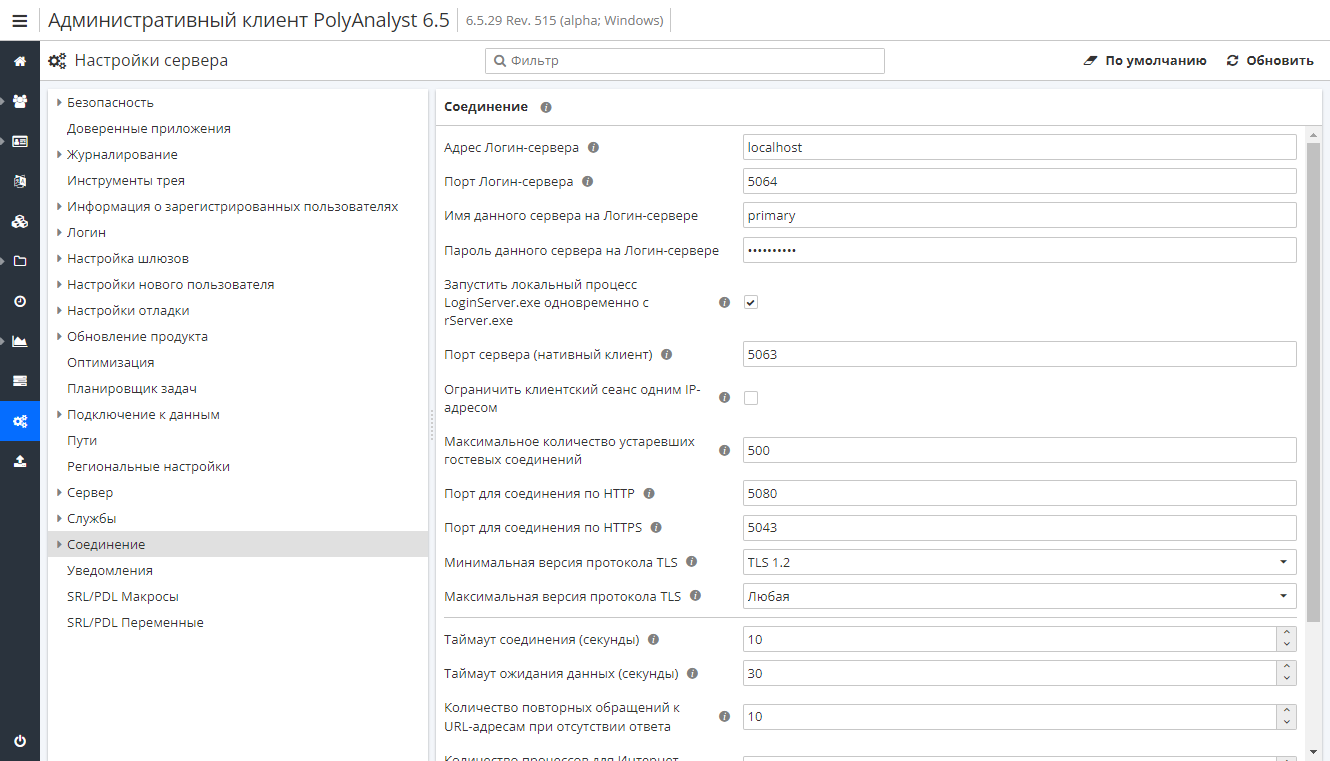This screenshot has height=761, width=1330.
Task: Expand Информация о зарегистрированных пользователях node
Action: [x=59, y=206]
